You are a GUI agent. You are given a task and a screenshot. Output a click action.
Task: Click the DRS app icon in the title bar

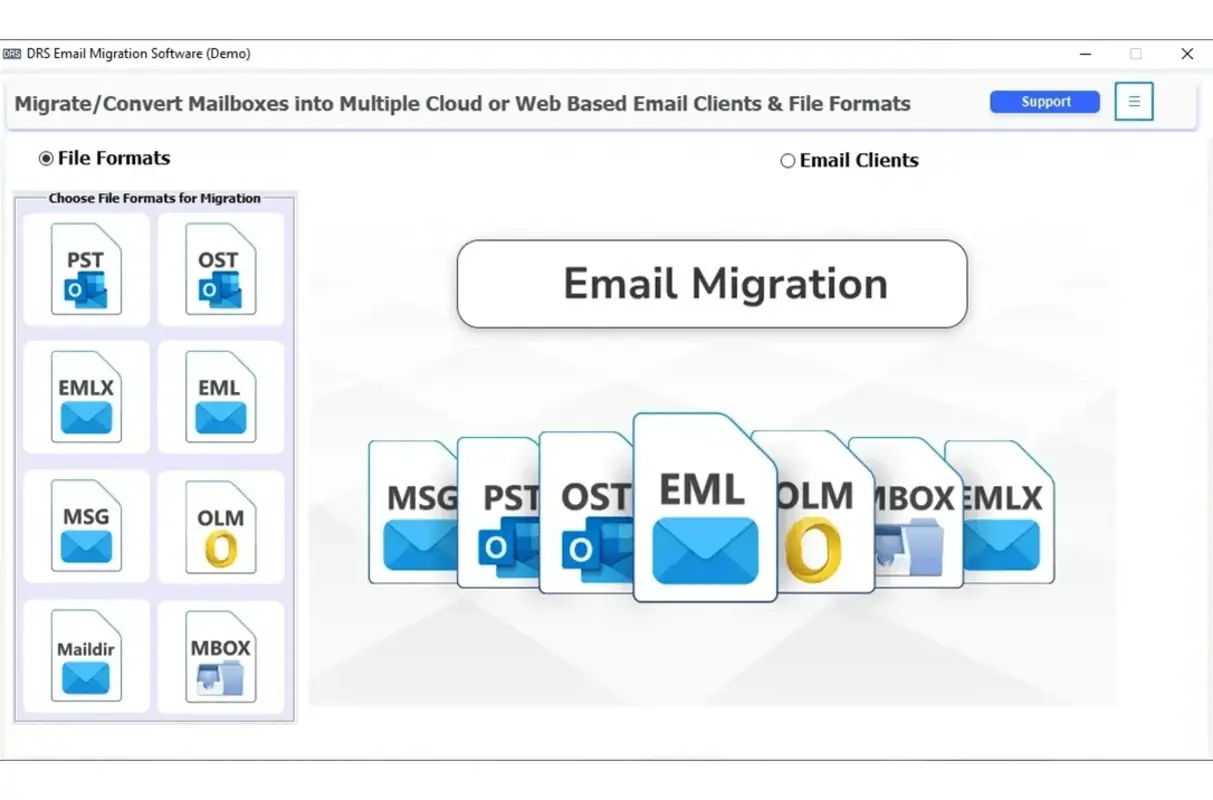11,53
